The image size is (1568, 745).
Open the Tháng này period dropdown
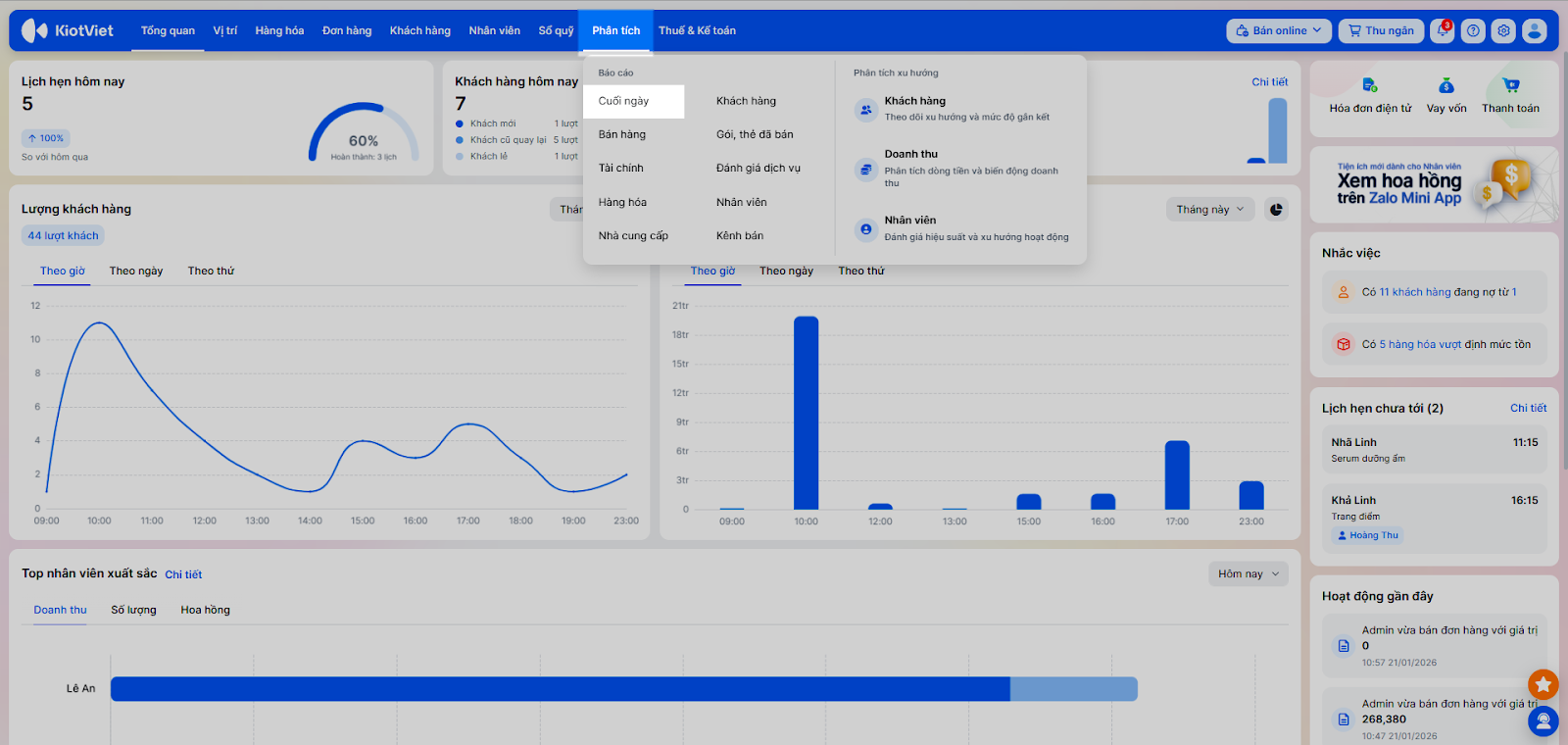(x=1209, y=209)
